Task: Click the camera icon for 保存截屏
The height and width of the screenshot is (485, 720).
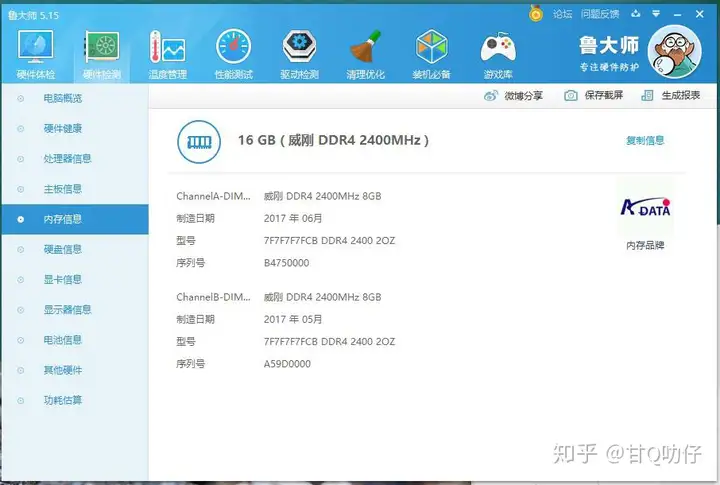Action: pos(571,96)
